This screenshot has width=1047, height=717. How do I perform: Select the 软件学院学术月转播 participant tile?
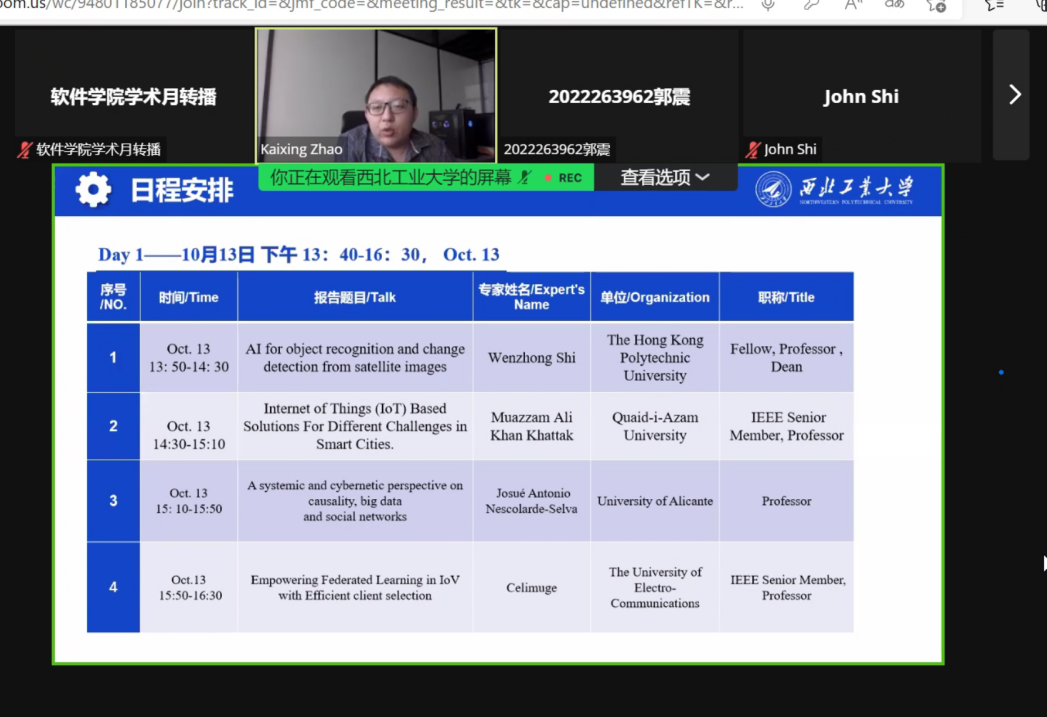(x=133, y=95)
